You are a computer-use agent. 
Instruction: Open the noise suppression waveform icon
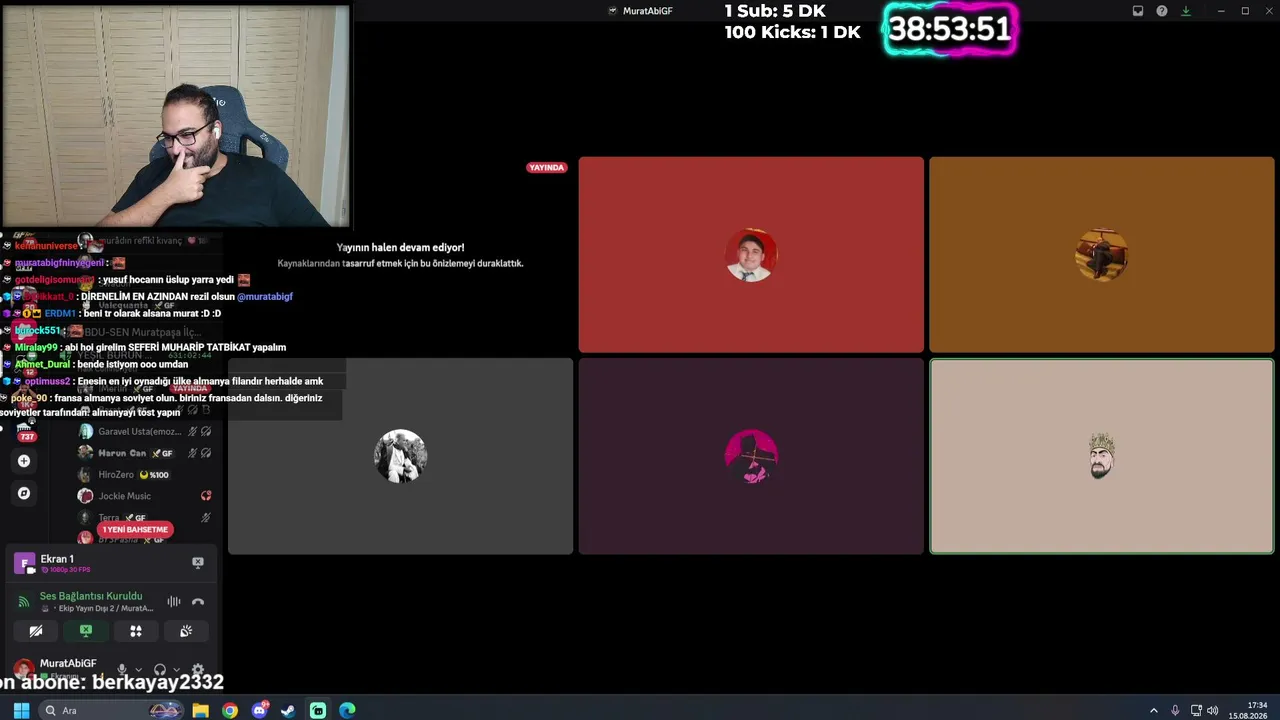[174, 601]
